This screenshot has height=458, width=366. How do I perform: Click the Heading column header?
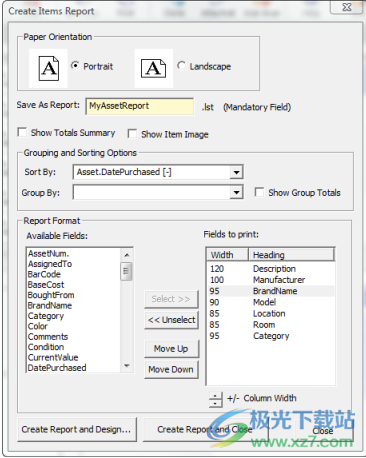click(x=291, y=255)
